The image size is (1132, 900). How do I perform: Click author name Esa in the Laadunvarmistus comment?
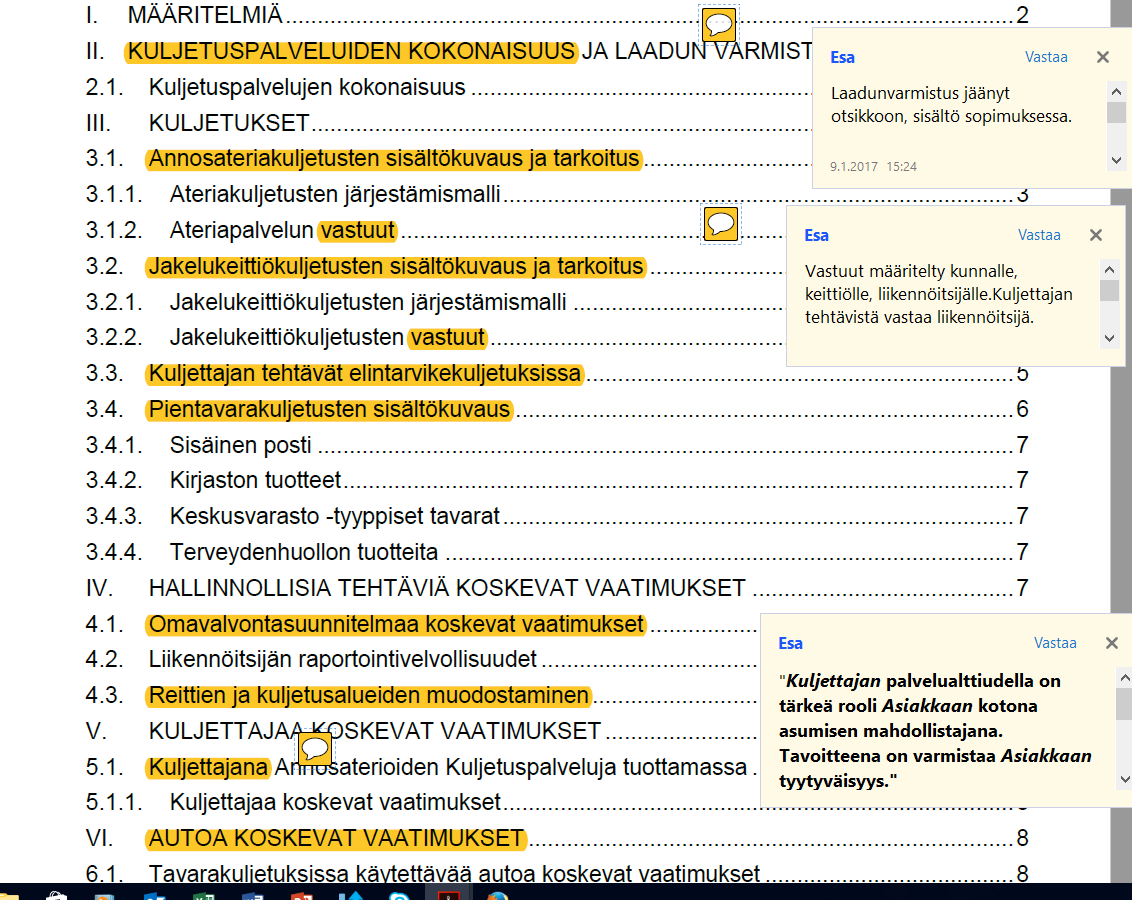point(843,58)
